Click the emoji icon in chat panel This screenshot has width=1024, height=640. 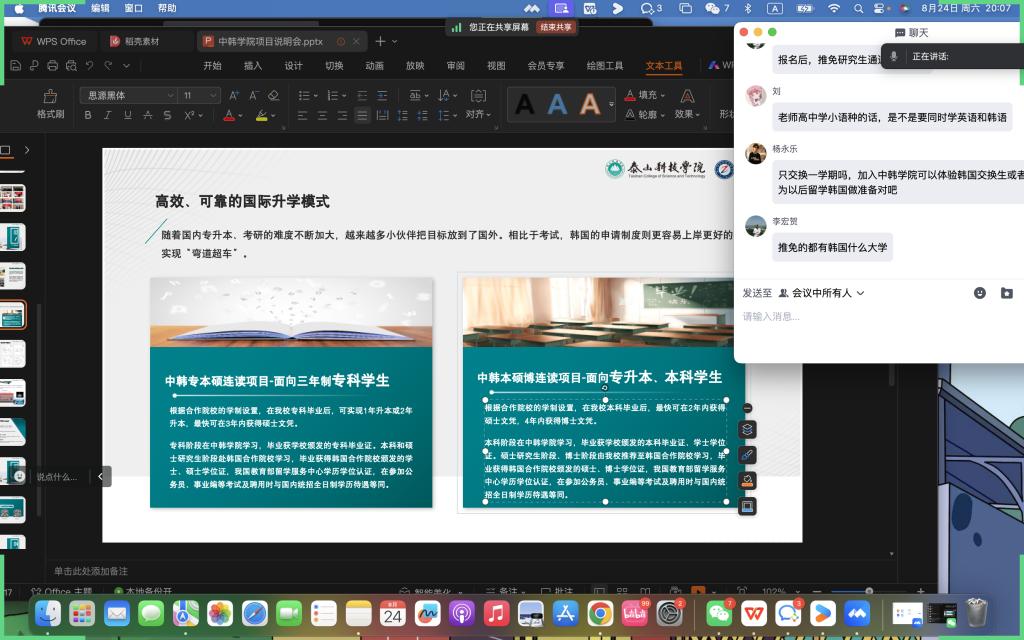(980, 293)
